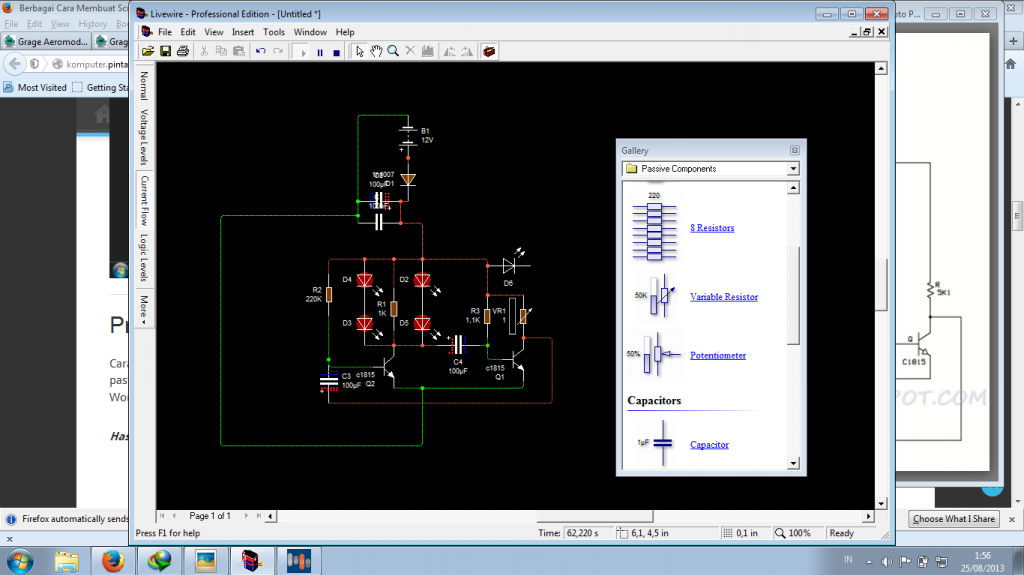Undo the last action via toolbar arrow
The height and width of the screenshot is (575, 1024).
260,51
